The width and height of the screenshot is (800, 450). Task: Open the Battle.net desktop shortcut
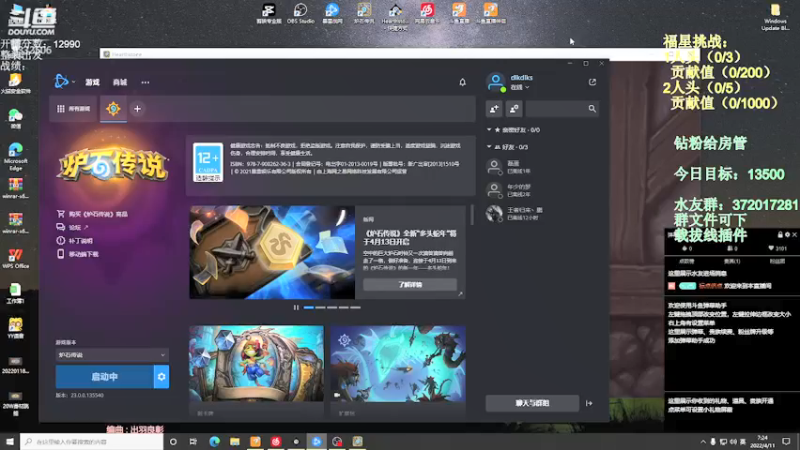click(332, 14)
